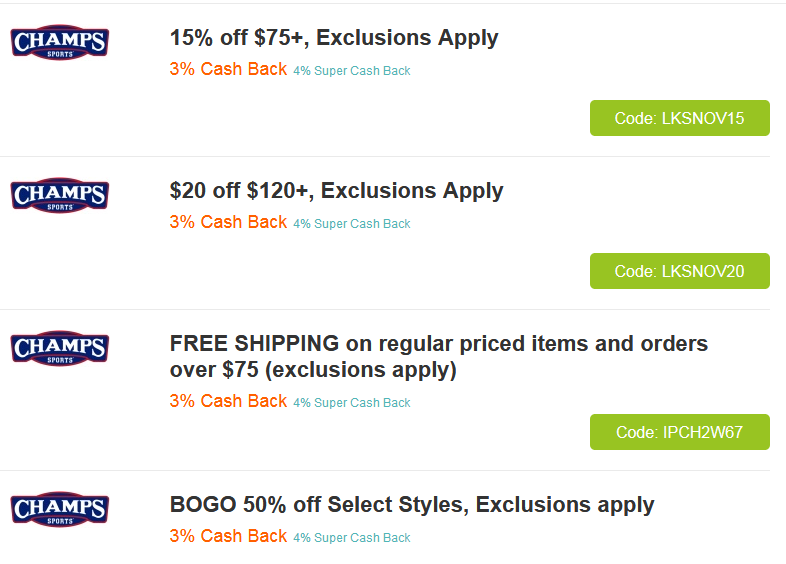Click Champs Sports logo beside BOGO 50% offer
Screen dimensions: 786x564
coord(59,508)
